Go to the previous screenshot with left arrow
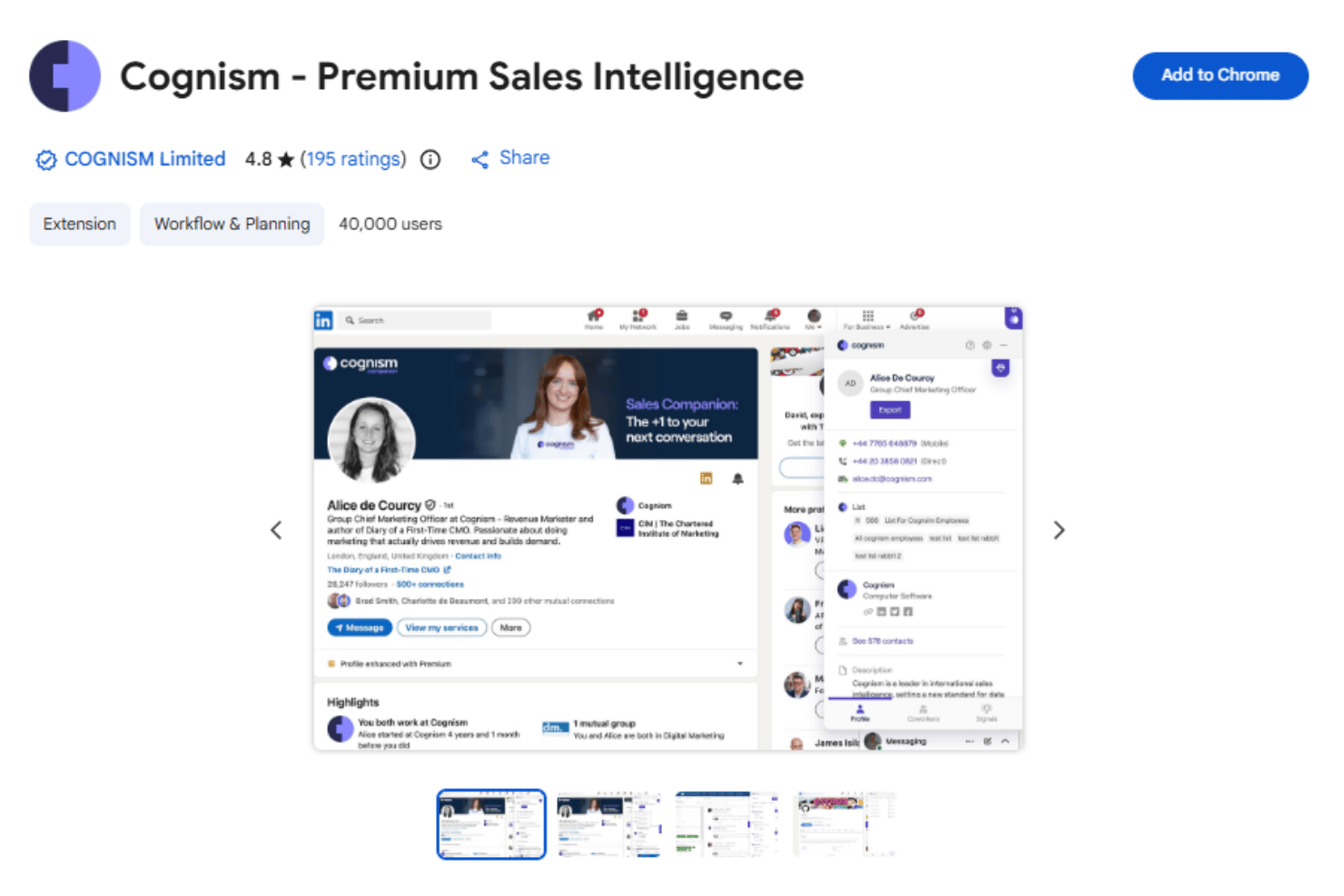The width and height of the screenshot is (1344, 896). [x=276, y=530]
